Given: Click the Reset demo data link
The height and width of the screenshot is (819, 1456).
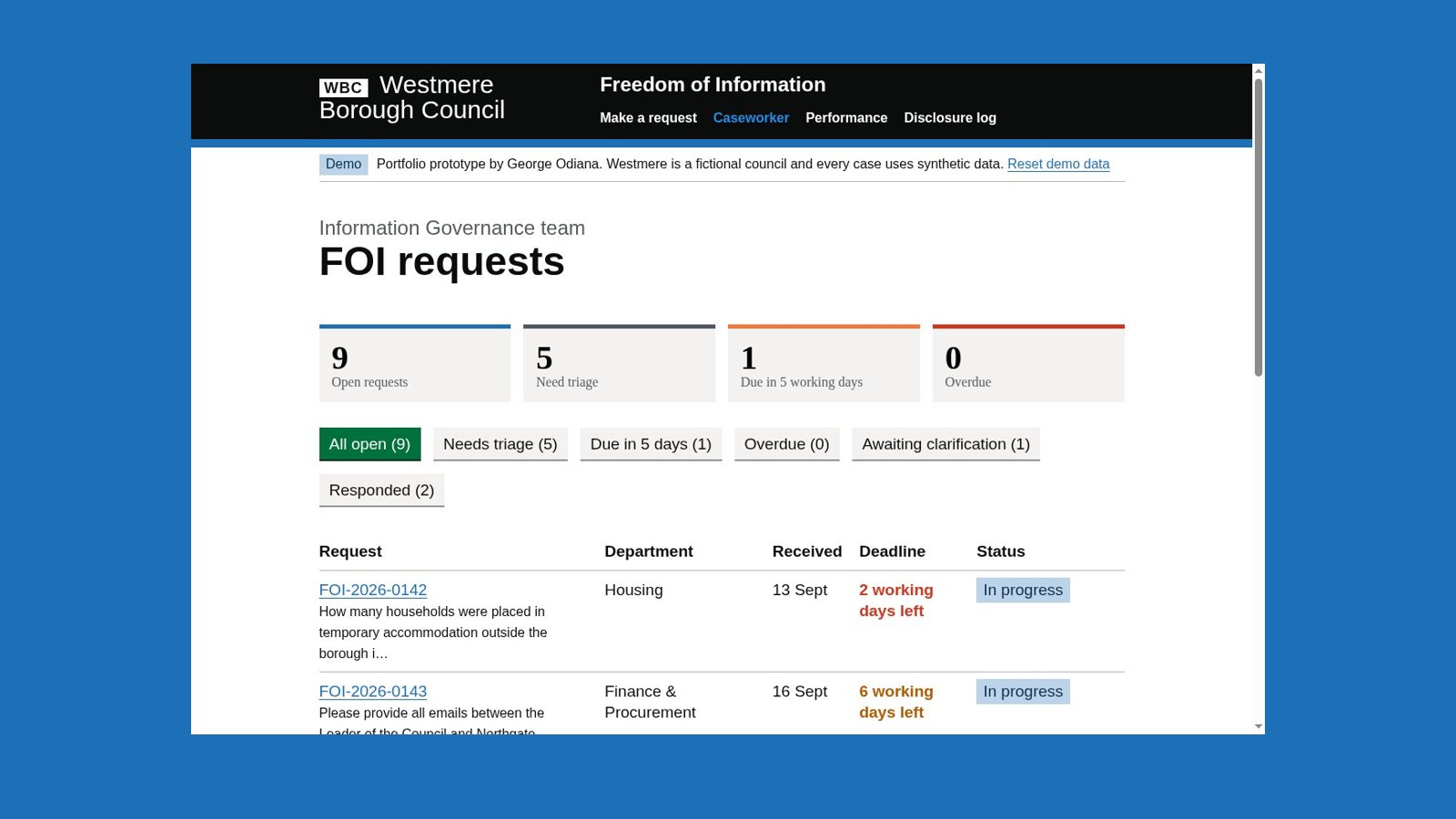Looking at the screenshot, I should (x=1058, y=164).
